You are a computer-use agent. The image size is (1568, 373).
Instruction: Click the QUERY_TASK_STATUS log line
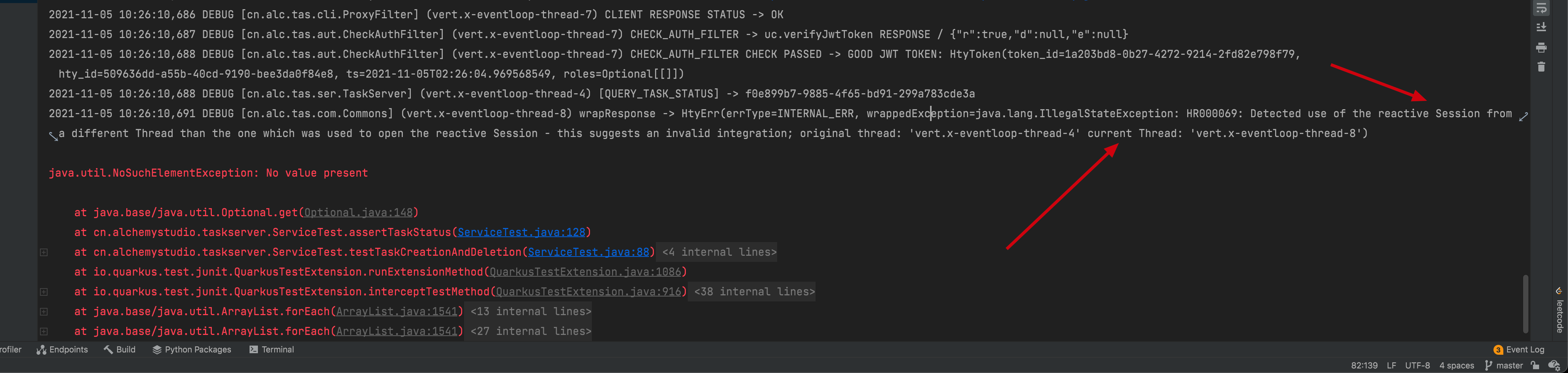pyautogui.click(x=511, y=94)
